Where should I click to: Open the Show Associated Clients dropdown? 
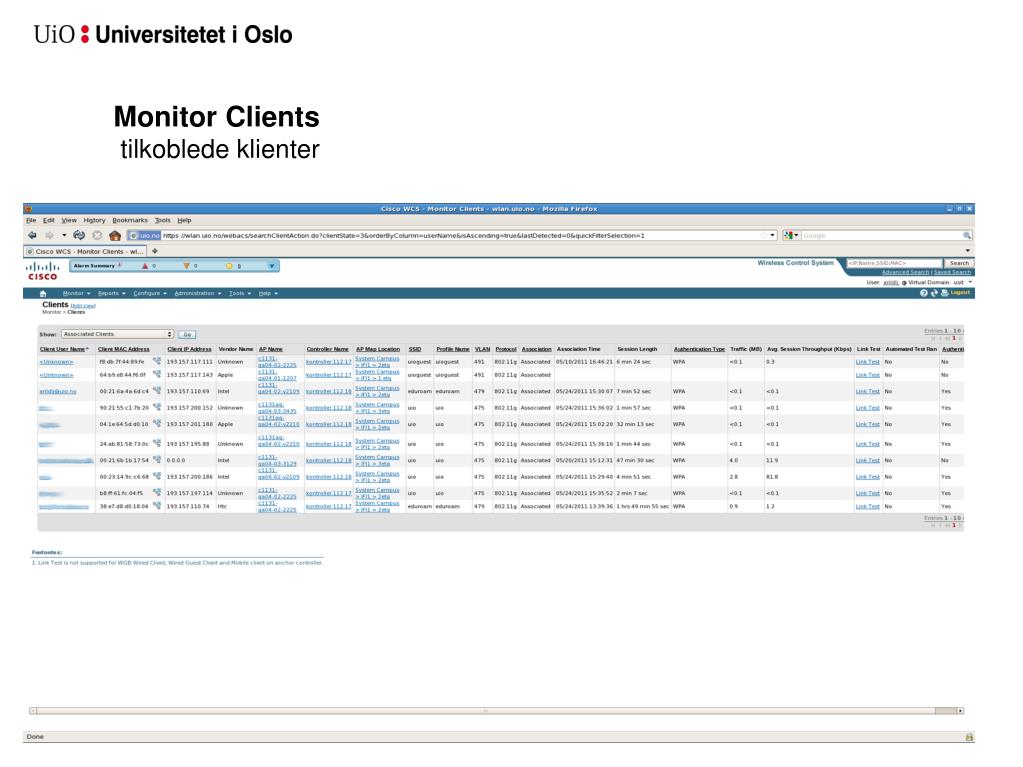click(x=117, y=334)
